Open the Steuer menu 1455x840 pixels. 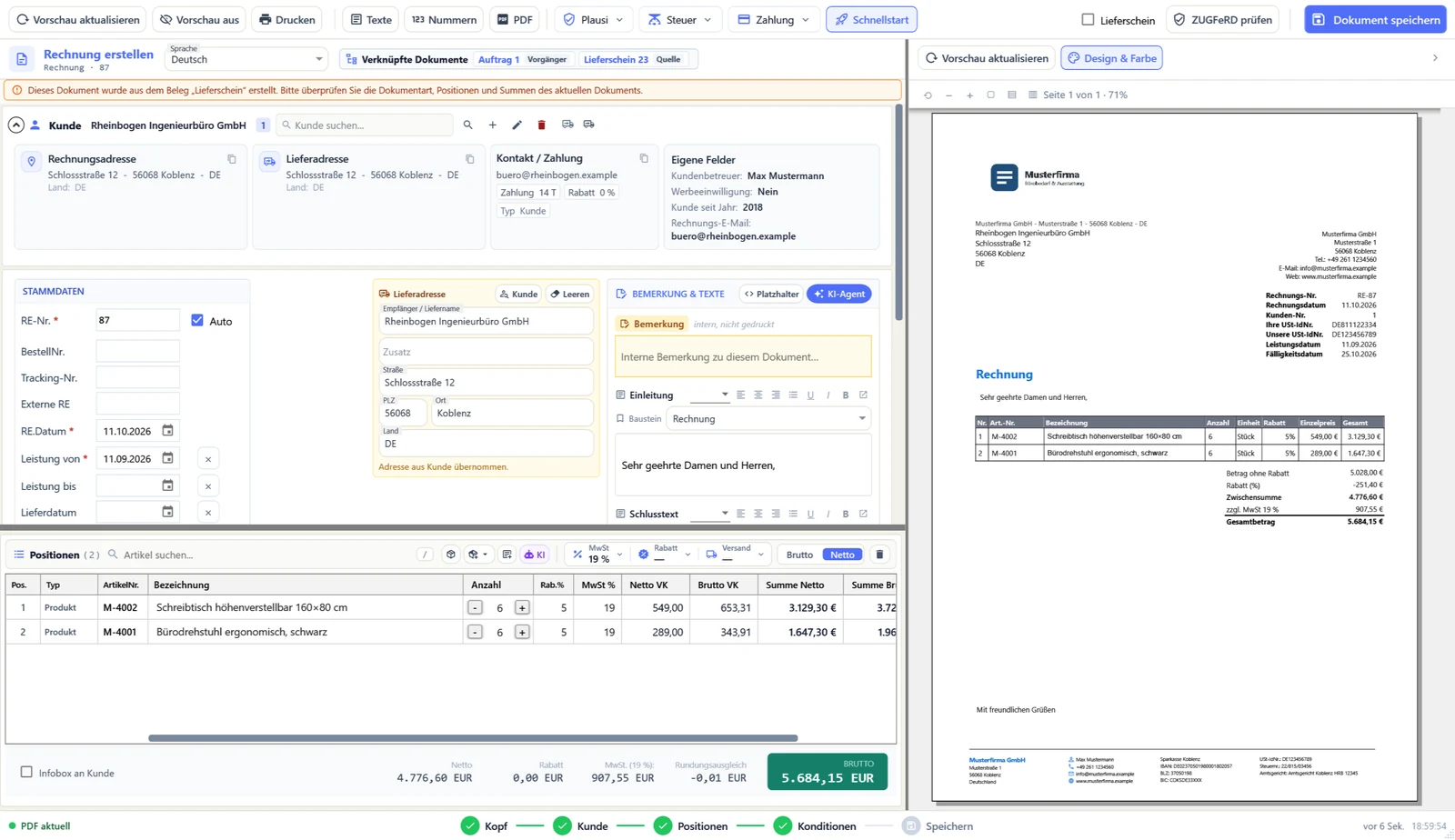coord(679,19)
